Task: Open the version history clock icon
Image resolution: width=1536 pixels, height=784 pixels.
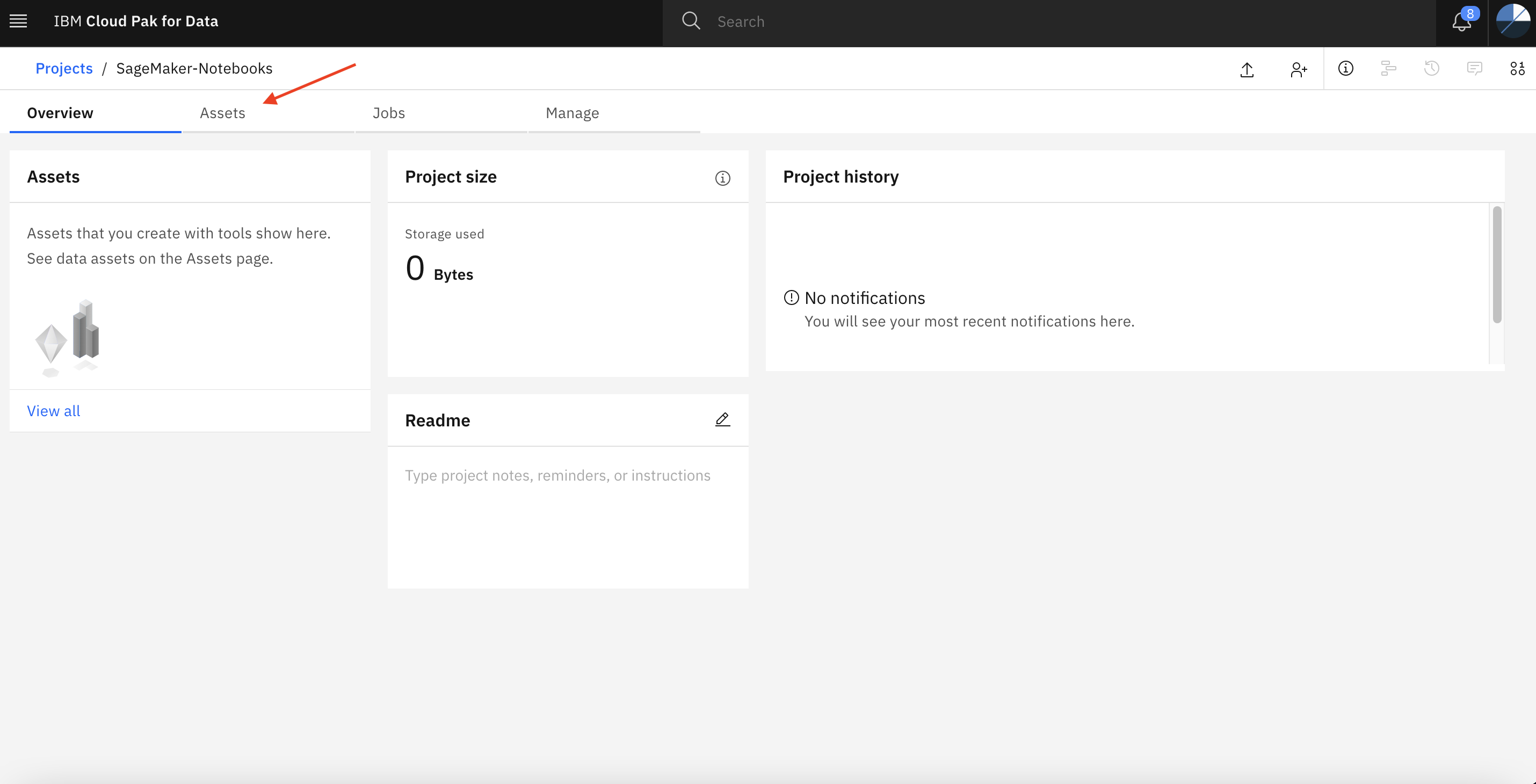Action: pos(1432,69)
